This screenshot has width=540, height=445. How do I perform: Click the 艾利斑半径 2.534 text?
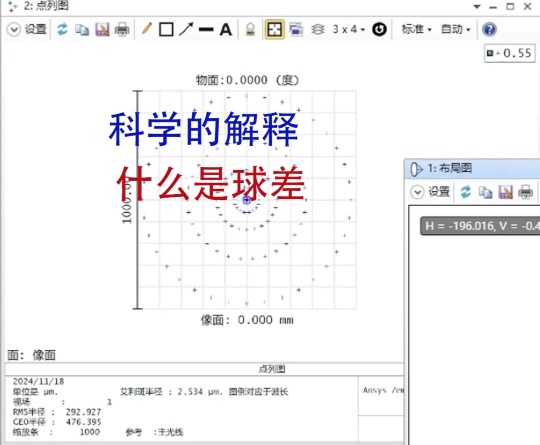[172, 392]
